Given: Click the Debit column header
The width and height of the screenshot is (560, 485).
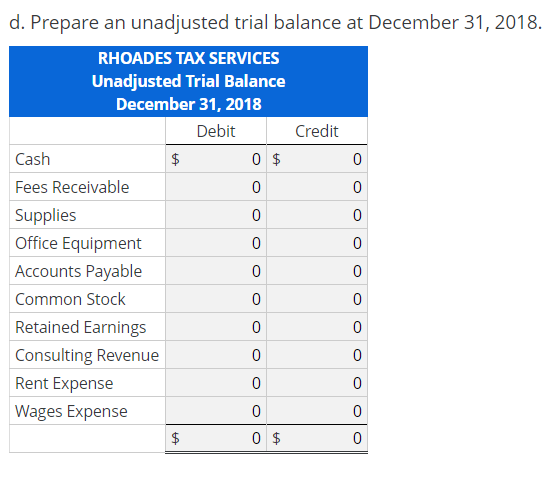Looking at the screenshot, I should point(216,131).
